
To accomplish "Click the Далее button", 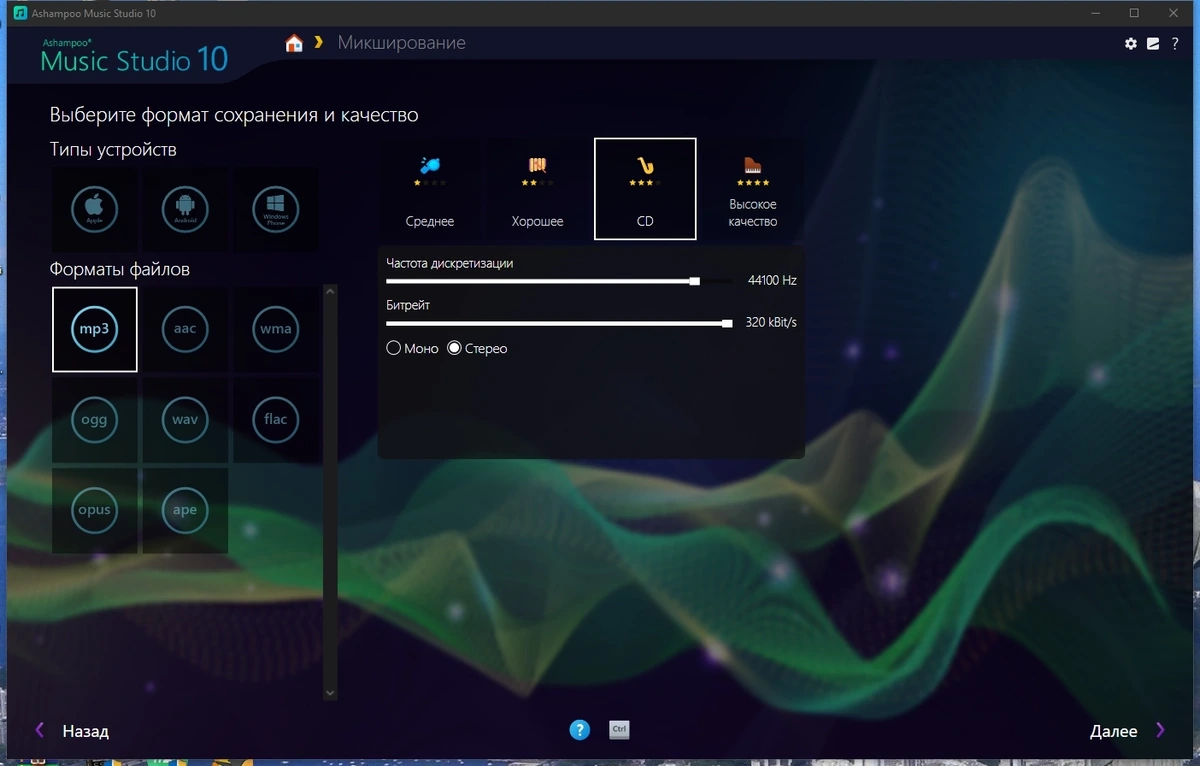I will [1128, 731].
